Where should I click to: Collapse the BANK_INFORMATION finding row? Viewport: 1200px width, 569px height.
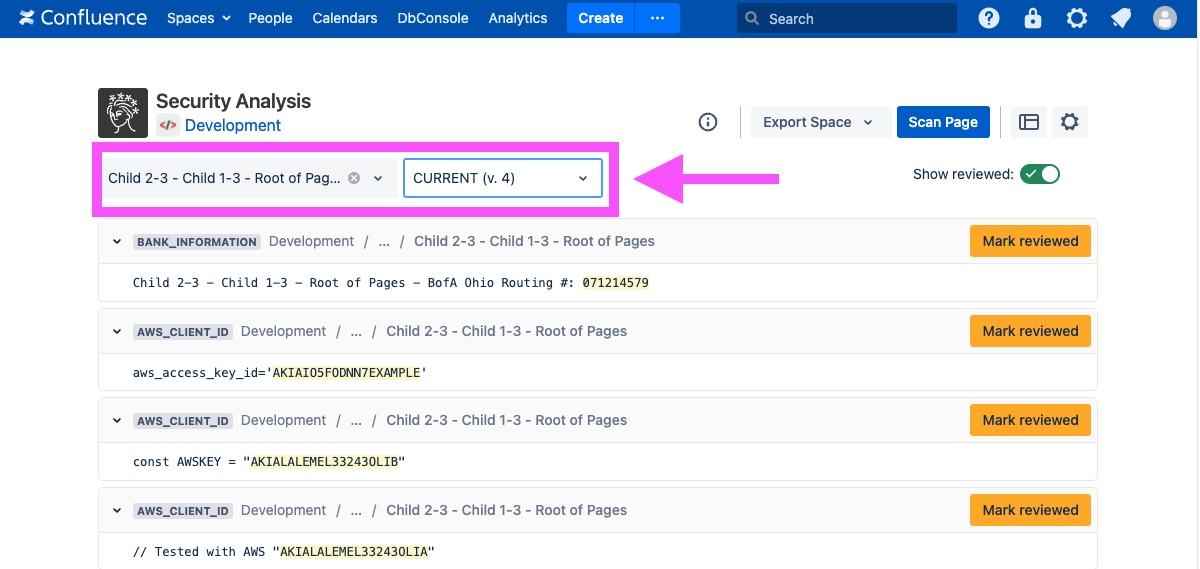pos(117,242)
